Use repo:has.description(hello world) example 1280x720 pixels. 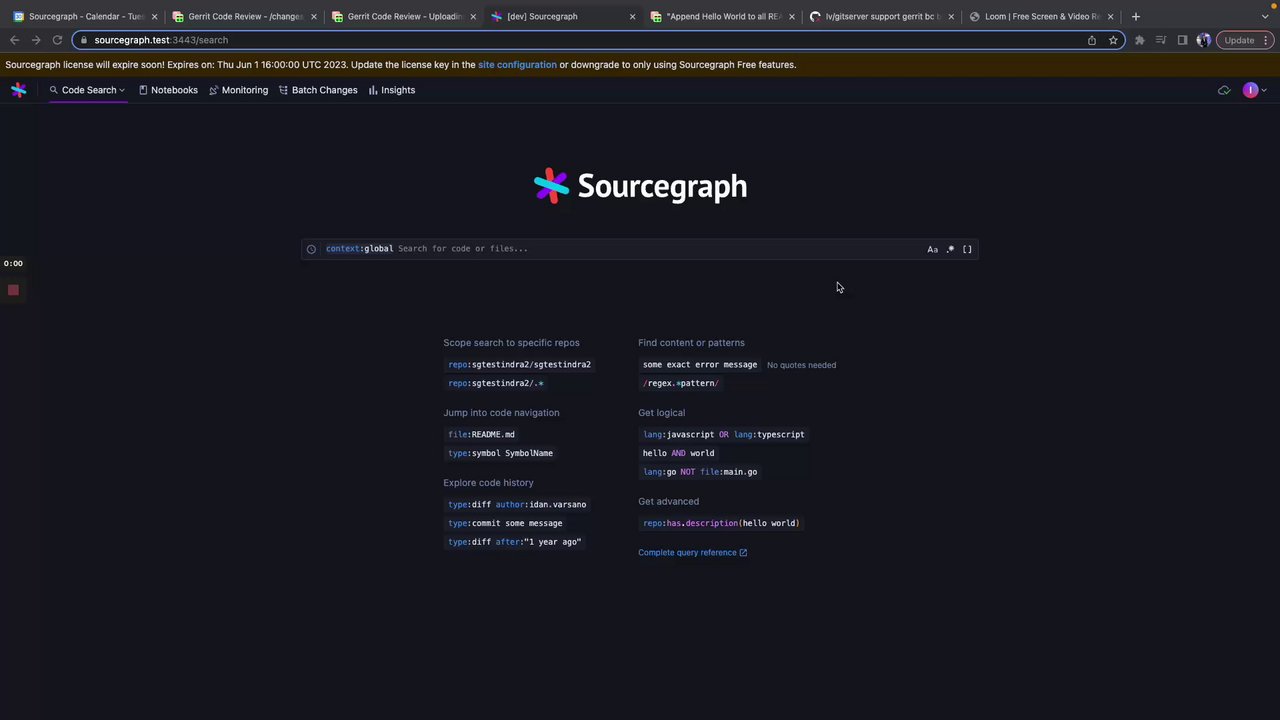[721, 523]
